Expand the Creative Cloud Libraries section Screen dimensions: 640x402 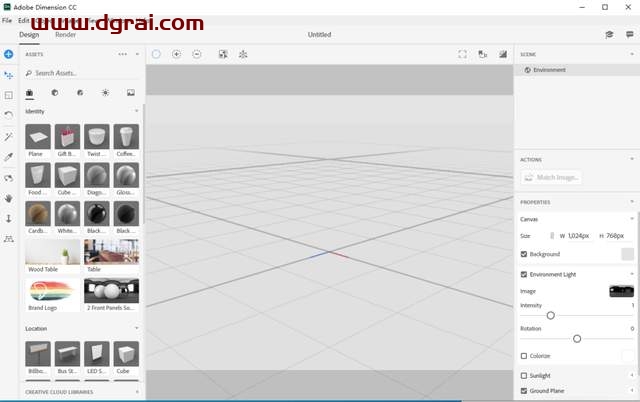137,392
